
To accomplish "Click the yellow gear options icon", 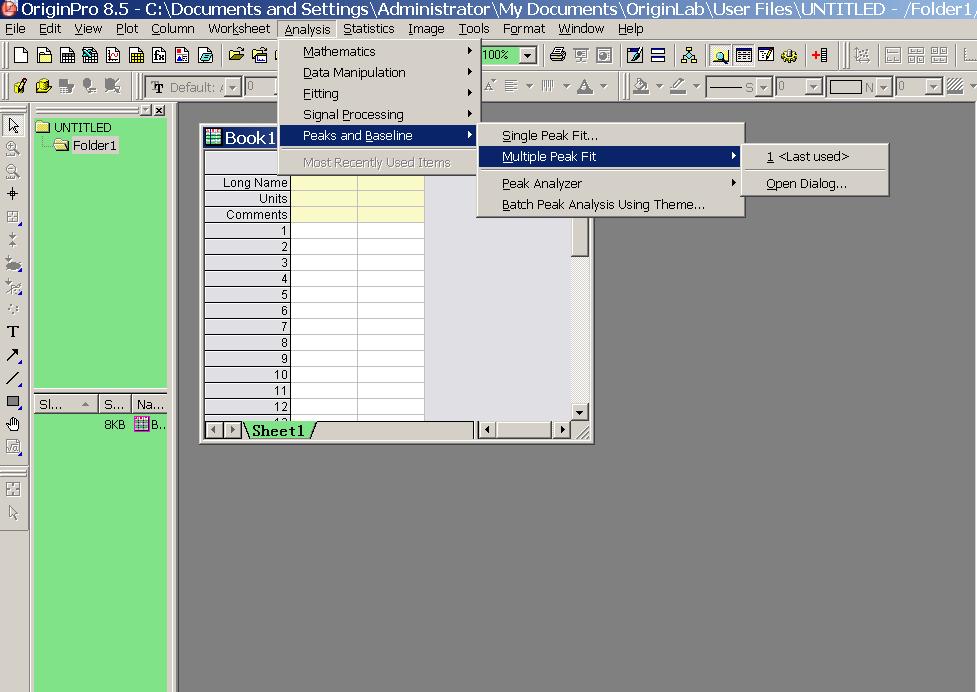I will coord(789,55).
